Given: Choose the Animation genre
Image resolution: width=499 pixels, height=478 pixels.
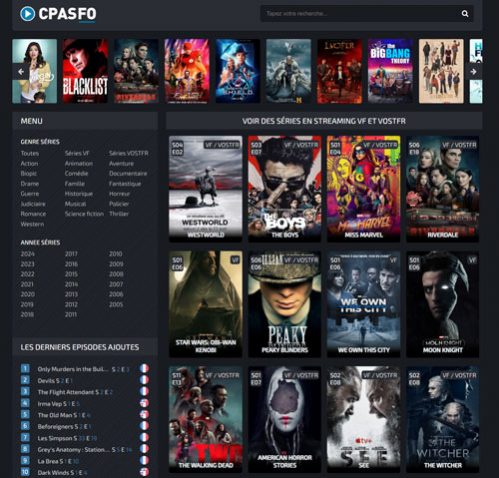Looking at the screenshot, I should tap(79, 164).
